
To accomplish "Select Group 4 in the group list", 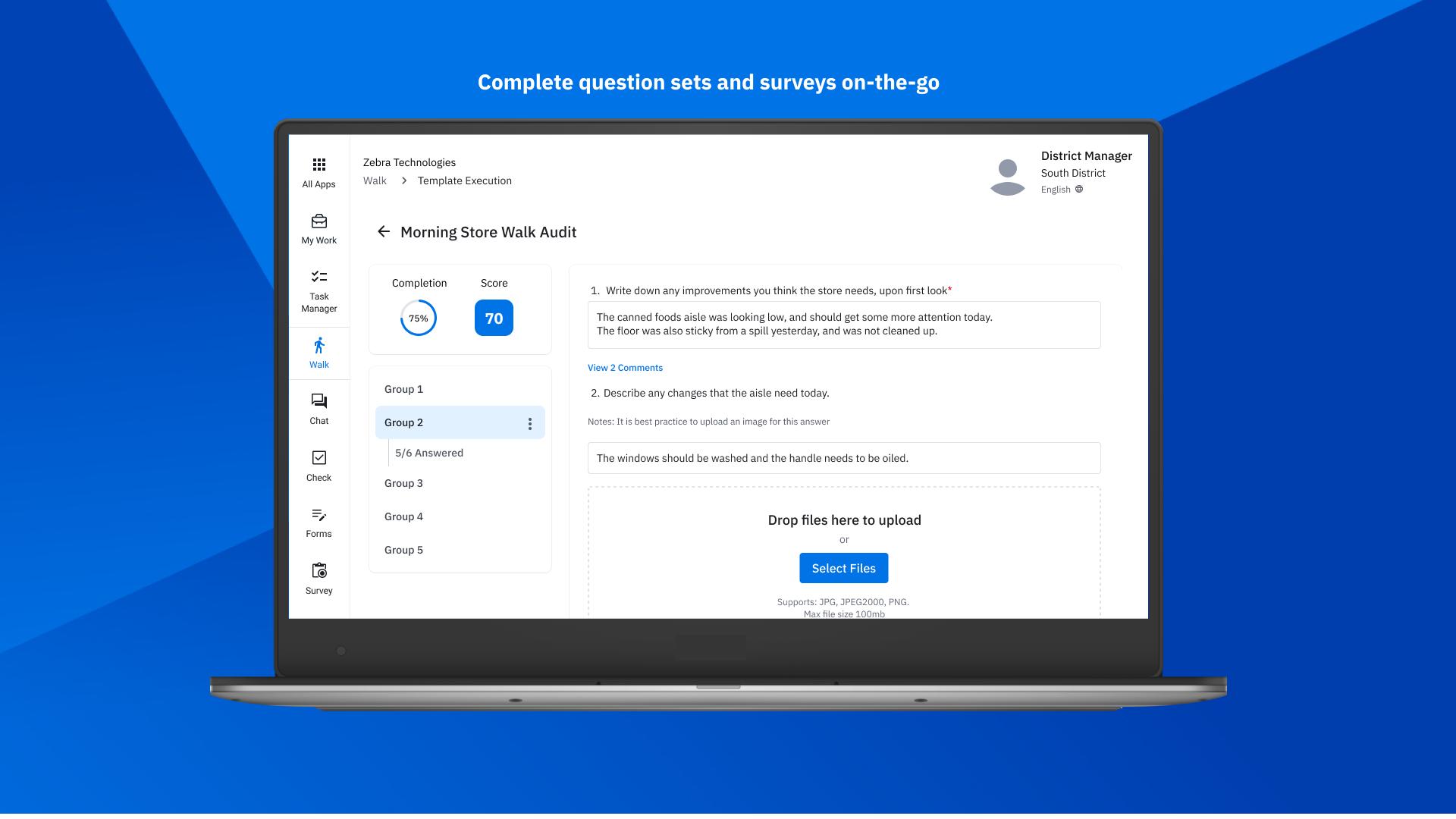I will click(460, 516).
